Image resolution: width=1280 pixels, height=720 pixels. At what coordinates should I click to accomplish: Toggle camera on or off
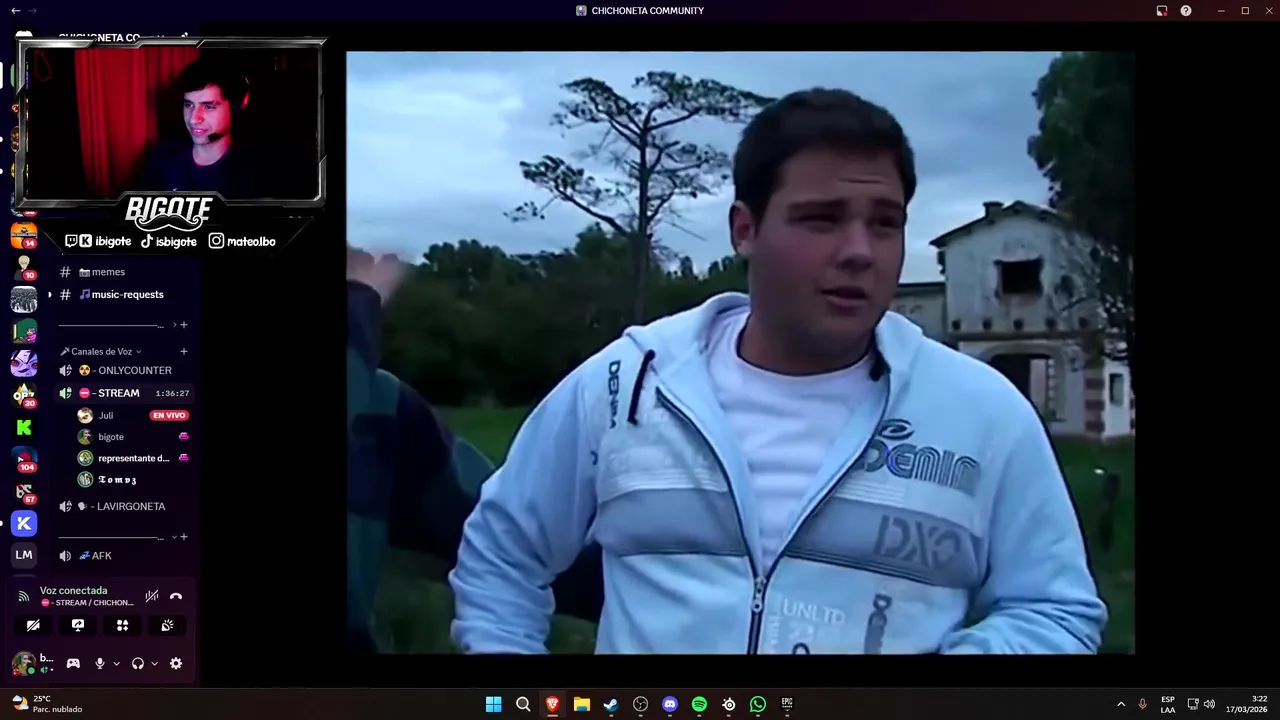33,625
